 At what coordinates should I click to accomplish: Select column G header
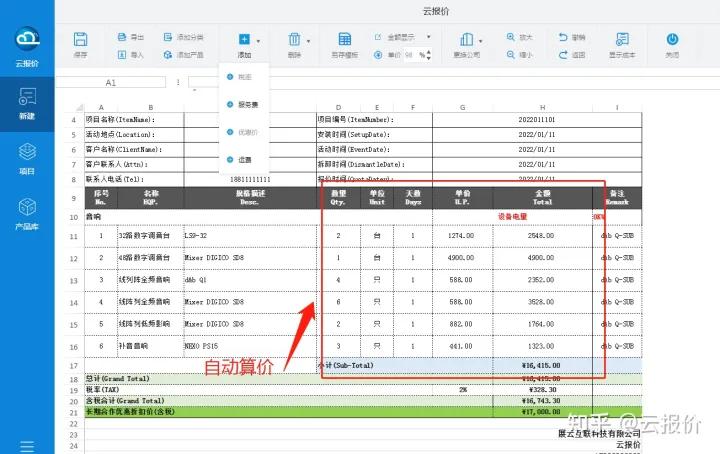coord(462,107)
